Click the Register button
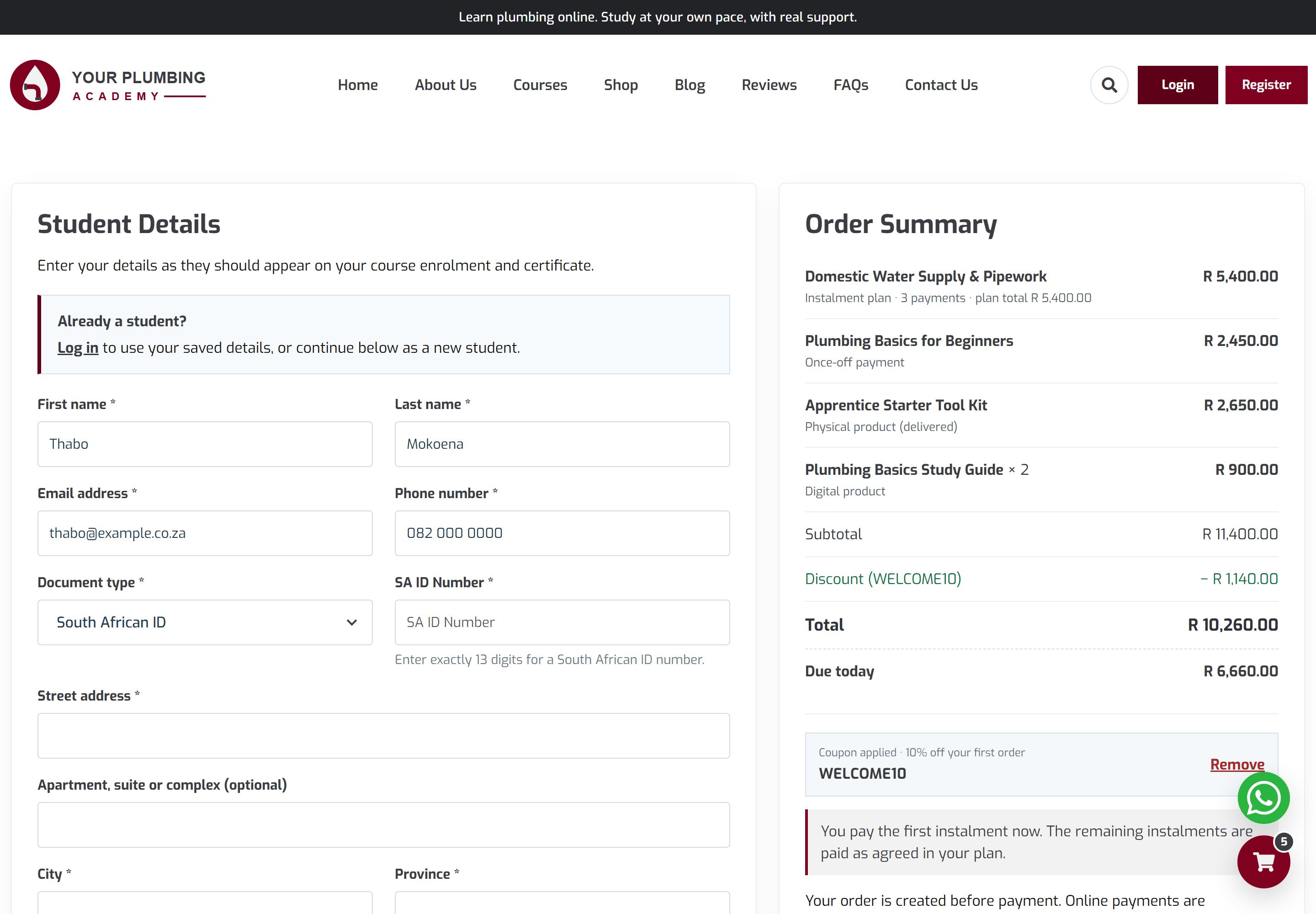Viewport: 1316px width, 914px height. pyautogui.click(x=1266, y=85)
